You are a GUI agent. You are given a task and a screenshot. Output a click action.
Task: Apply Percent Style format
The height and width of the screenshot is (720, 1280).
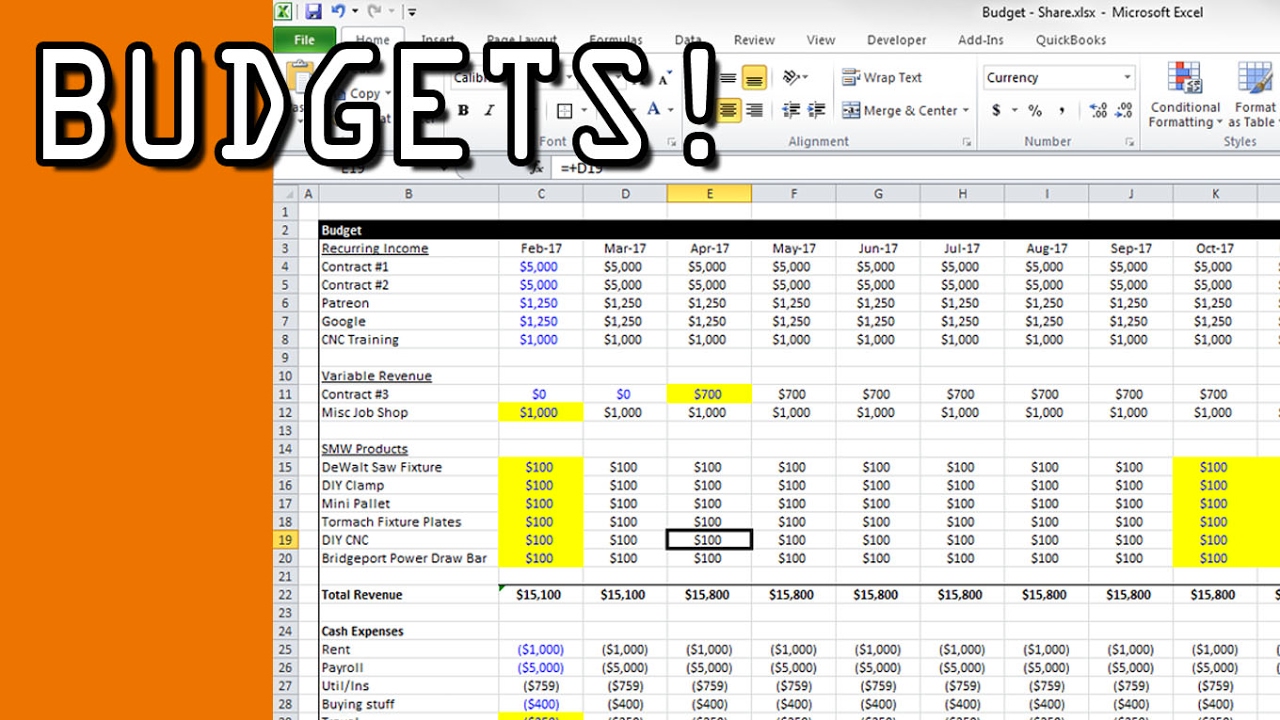1035,110
